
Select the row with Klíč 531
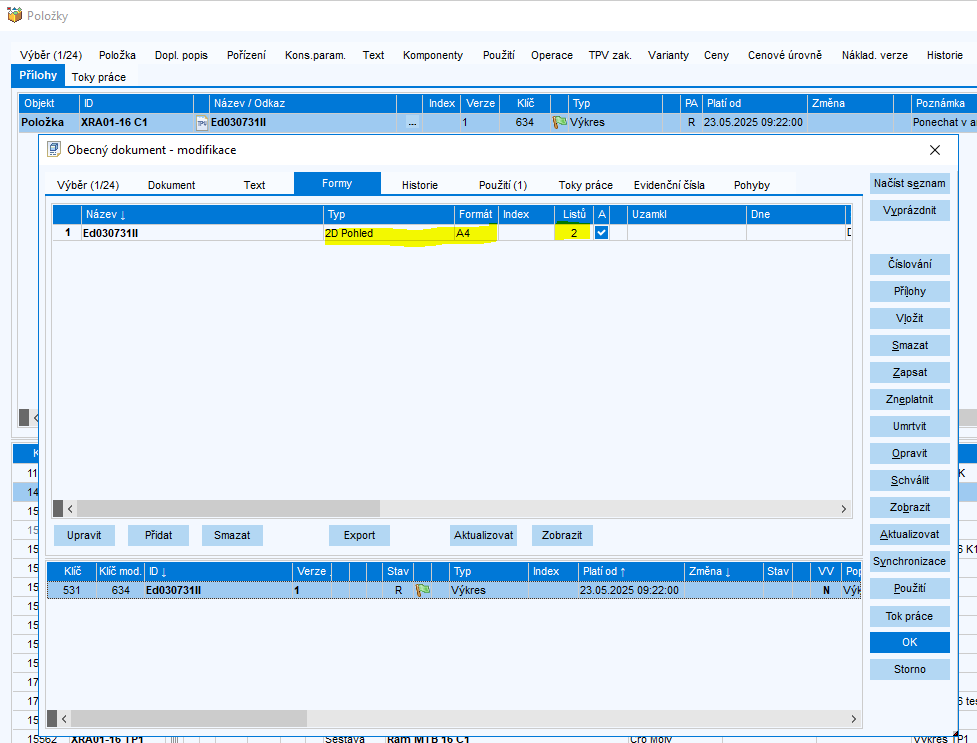(x=454, y=590)
